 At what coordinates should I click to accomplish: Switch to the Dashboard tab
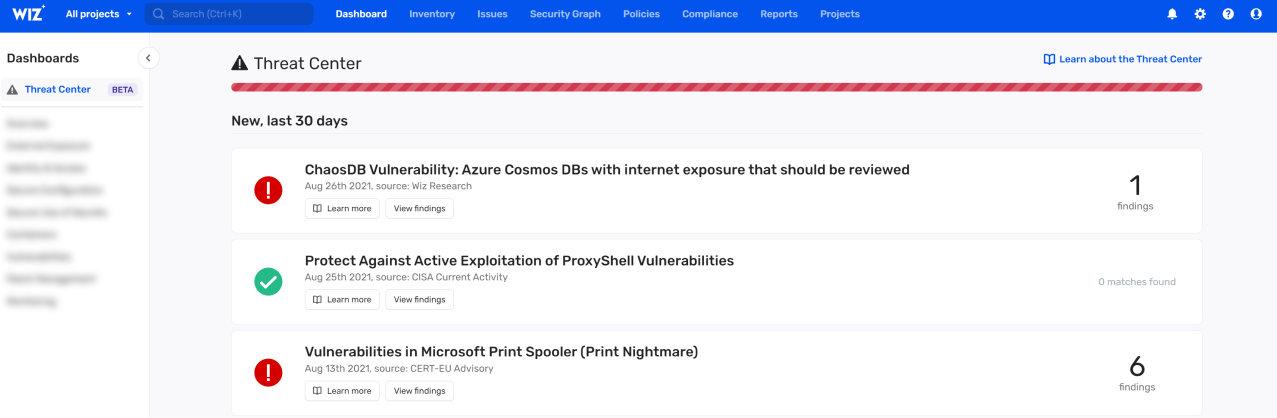[x=361, y=14]
